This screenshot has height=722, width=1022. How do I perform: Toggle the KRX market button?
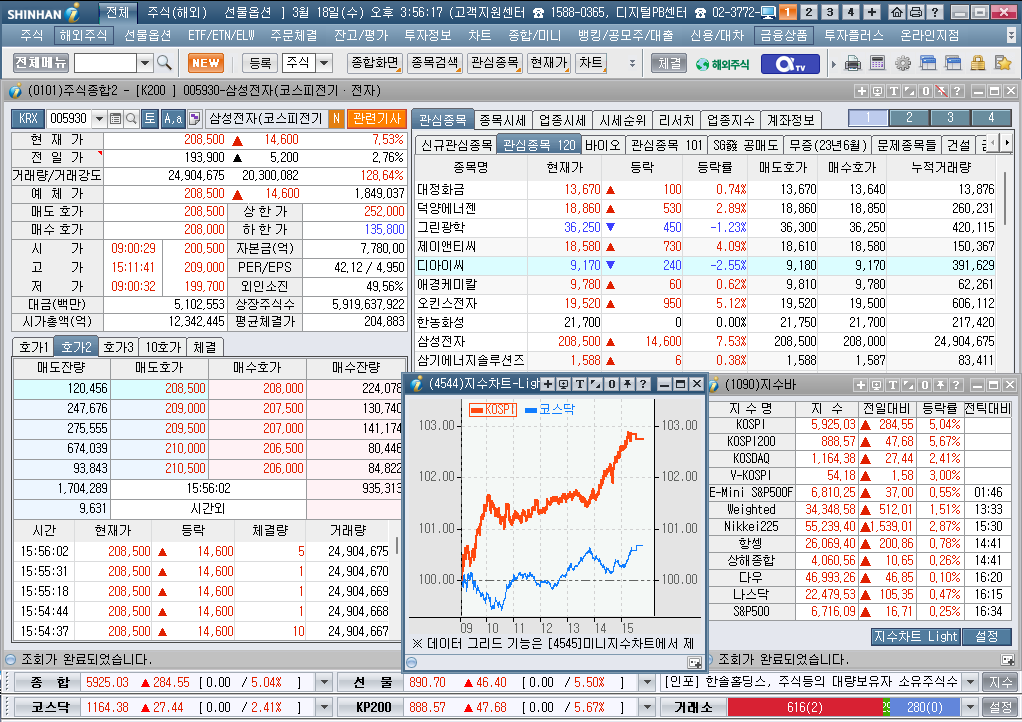coord(28,119)
